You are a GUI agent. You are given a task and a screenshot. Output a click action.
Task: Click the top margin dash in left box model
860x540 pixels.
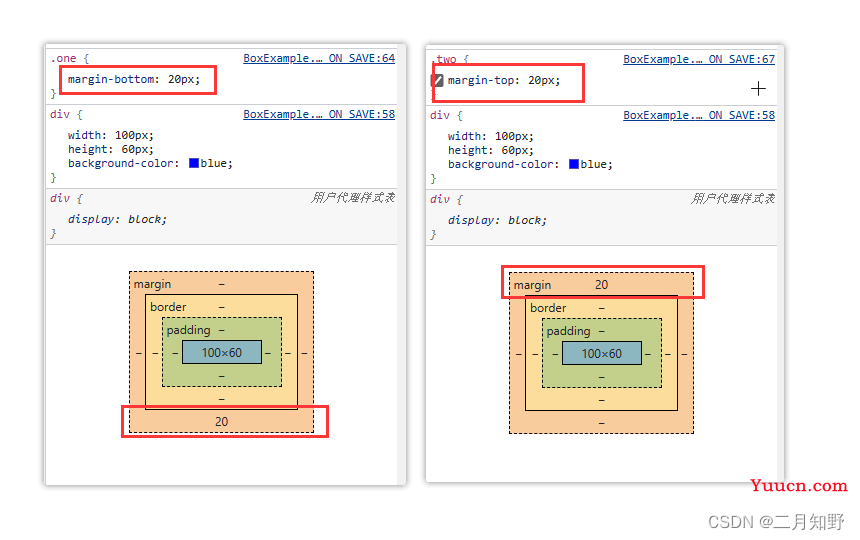pos(222,284)
